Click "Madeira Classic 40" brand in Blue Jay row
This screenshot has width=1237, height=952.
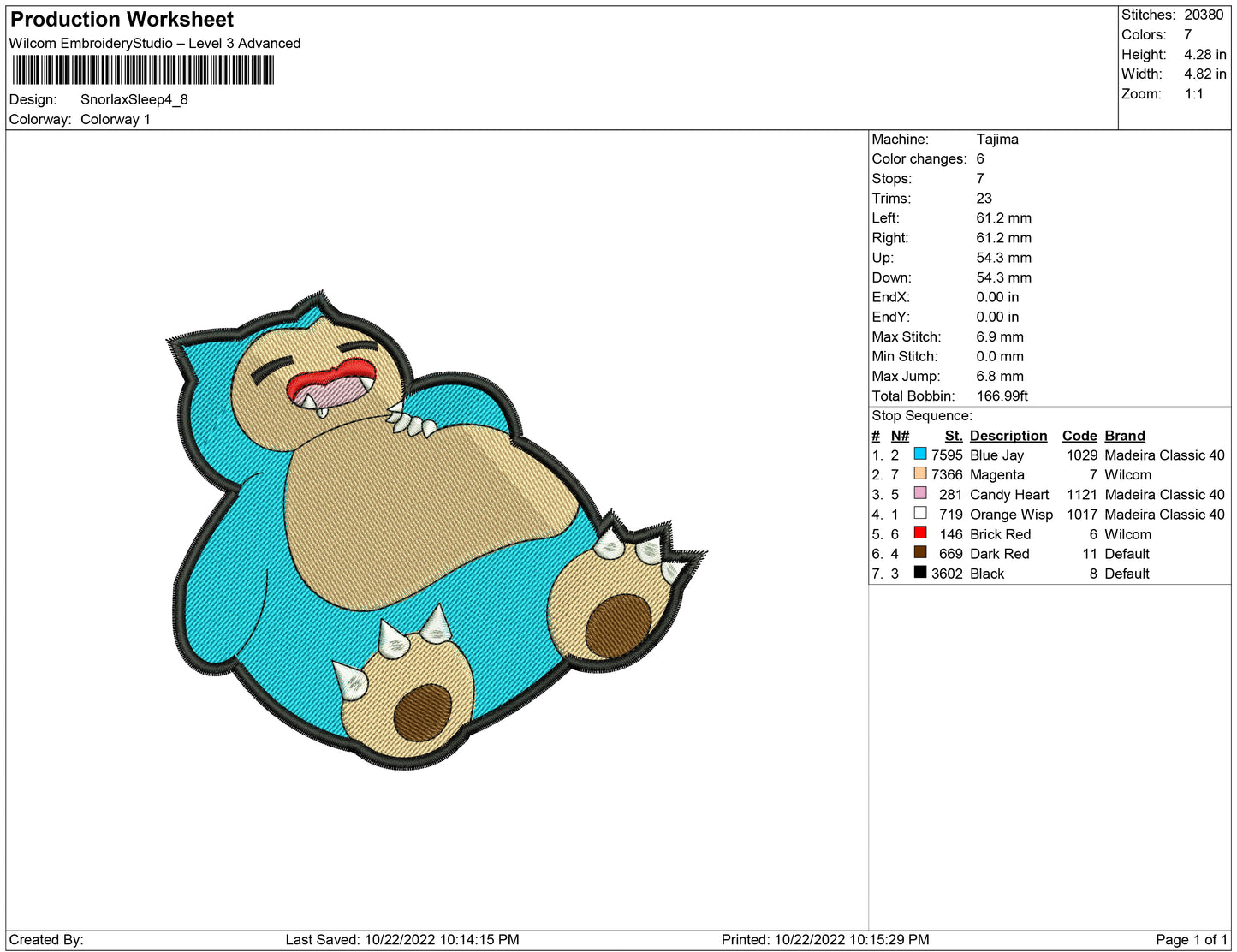coord(1165,455)
